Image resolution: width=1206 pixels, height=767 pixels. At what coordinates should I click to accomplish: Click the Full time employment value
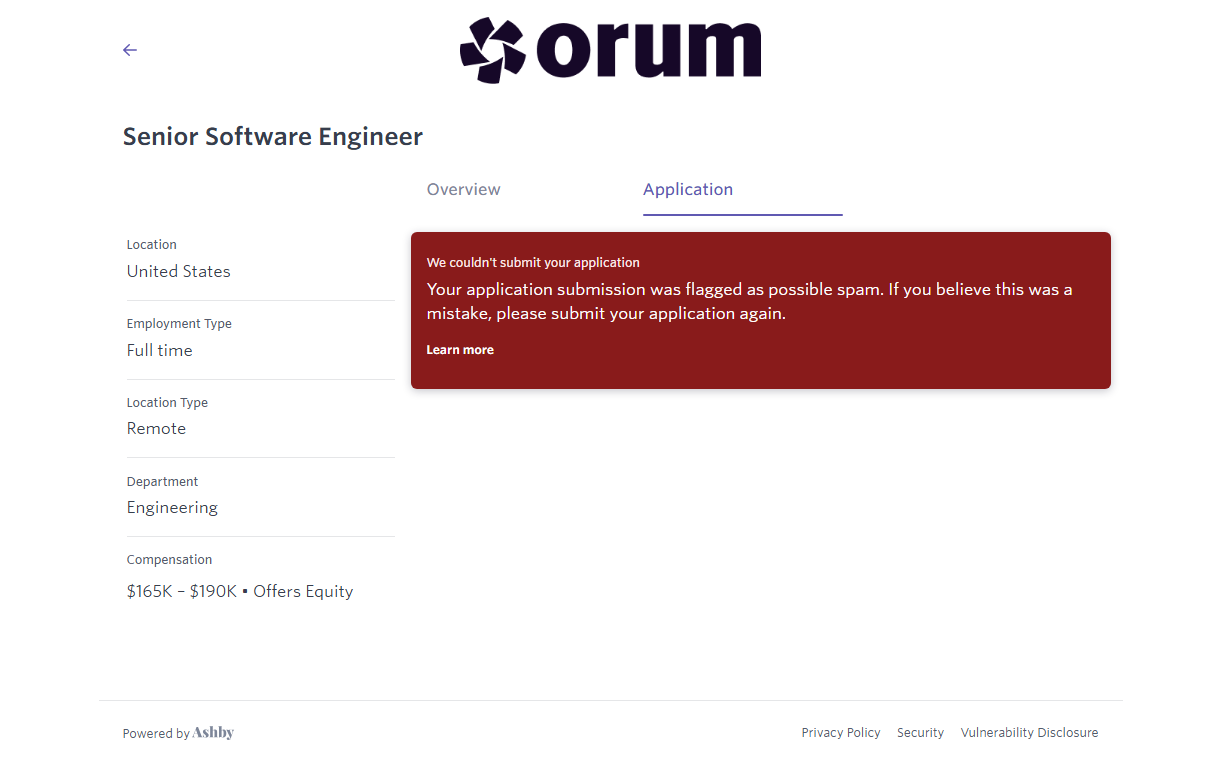159,351
